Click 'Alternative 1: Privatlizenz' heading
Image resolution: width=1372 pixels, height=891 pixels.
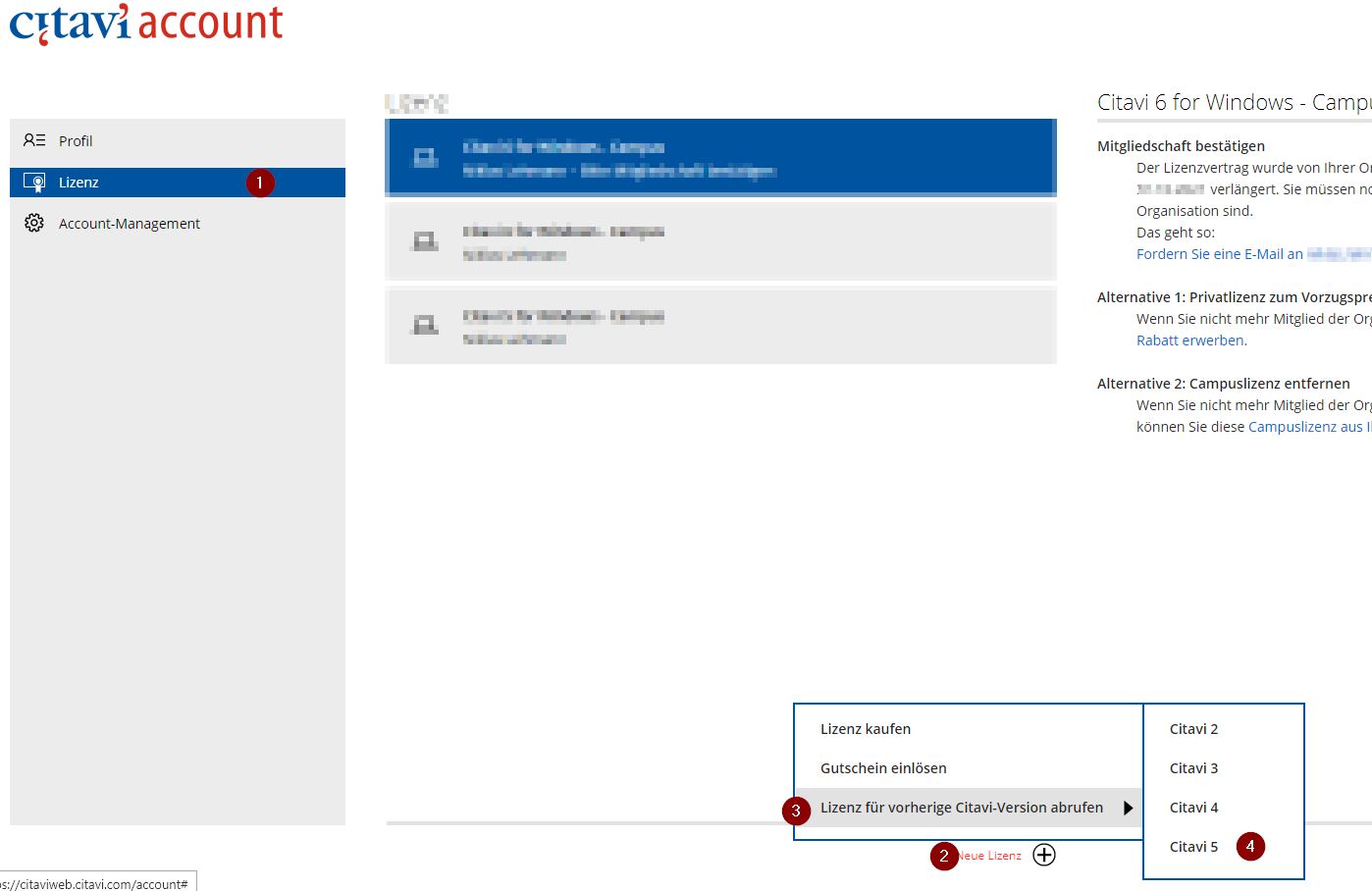[x=1234, y=297]
